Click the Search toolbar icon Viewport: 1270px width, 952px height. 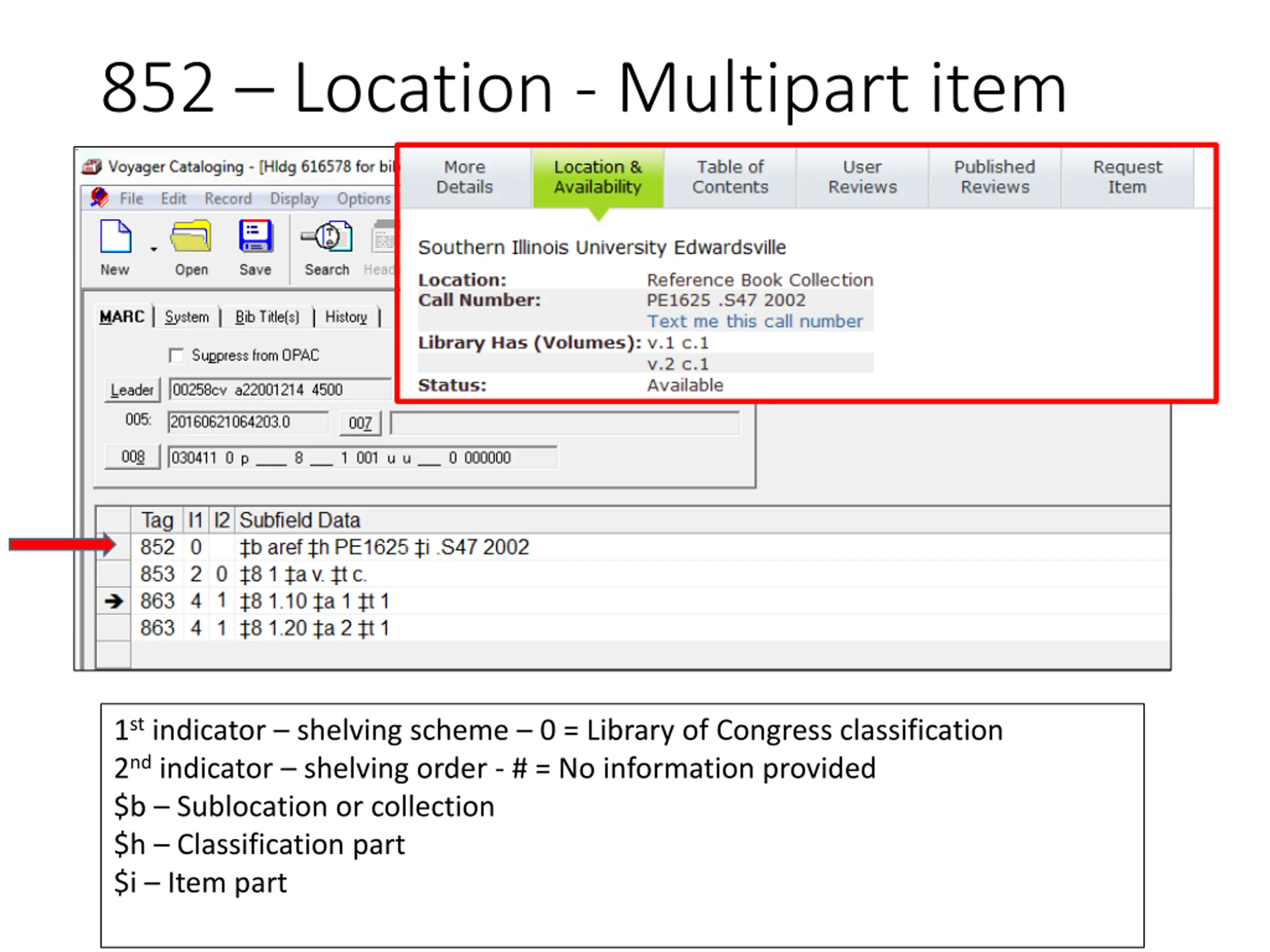click(327, 236)
